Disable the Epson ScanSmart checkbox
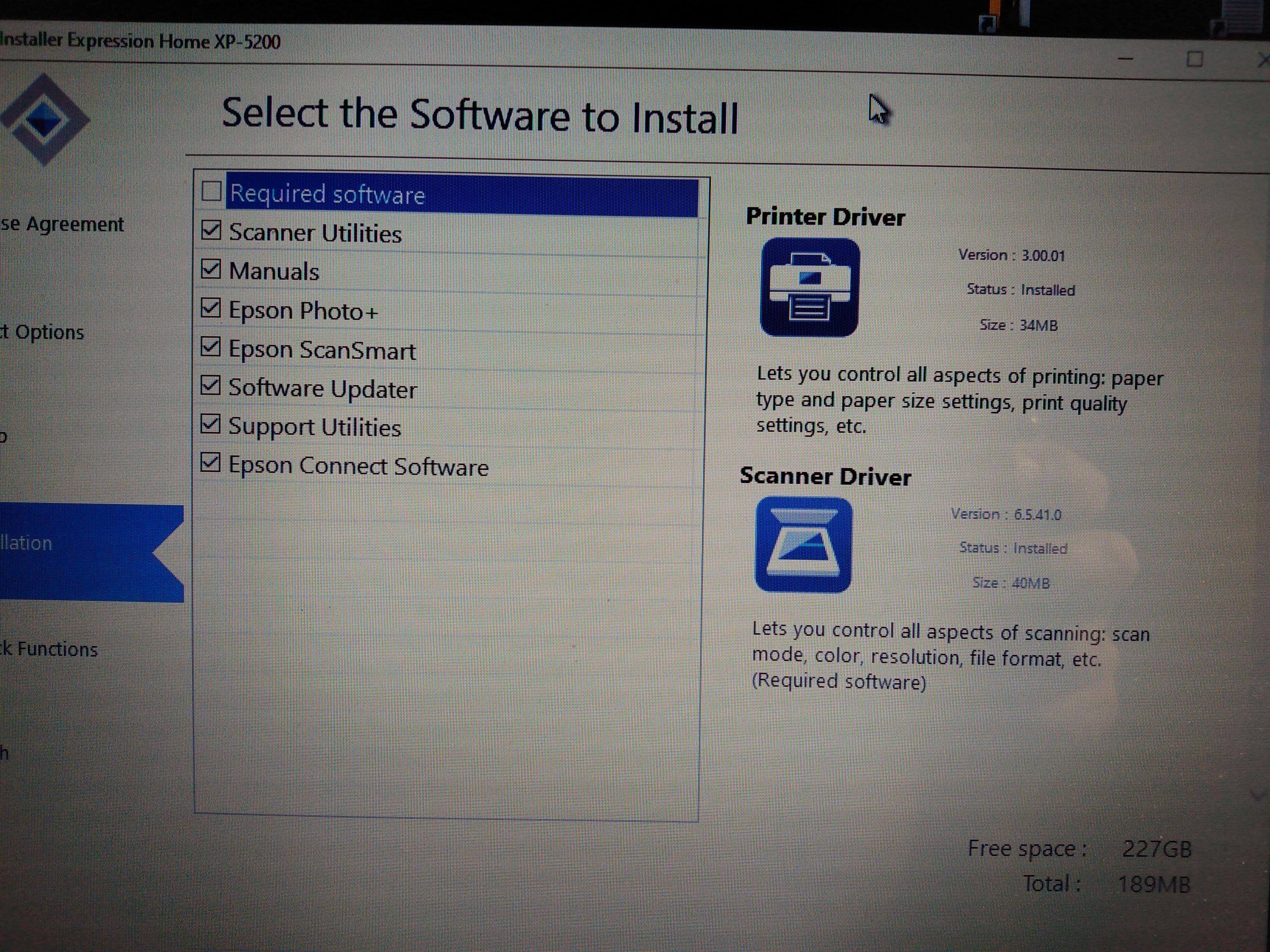1270x952 pixels. (x=211, y=346)
